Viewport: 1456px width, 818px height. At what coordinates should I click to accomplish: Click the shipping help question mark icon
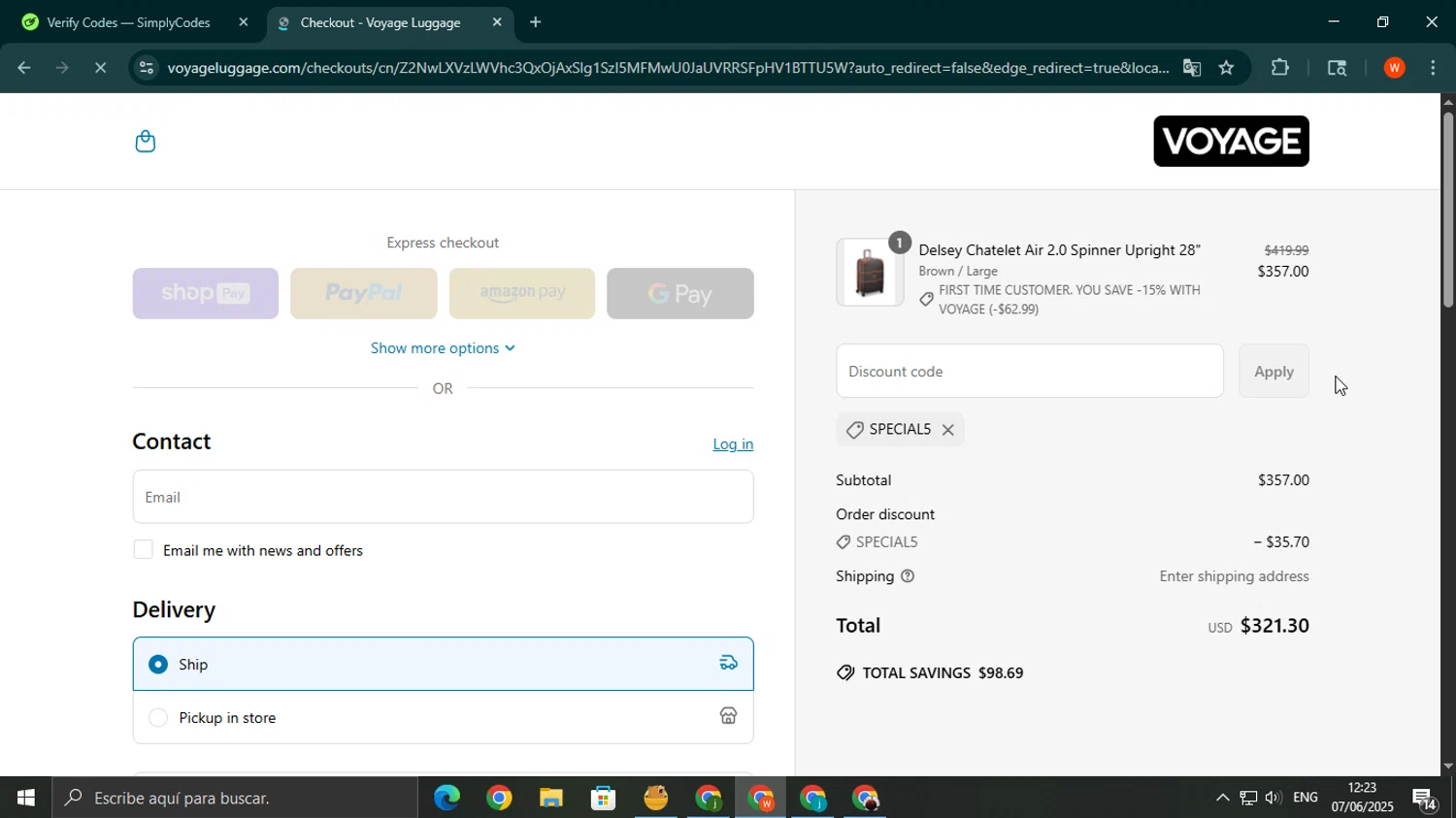(x=908, y=576)
